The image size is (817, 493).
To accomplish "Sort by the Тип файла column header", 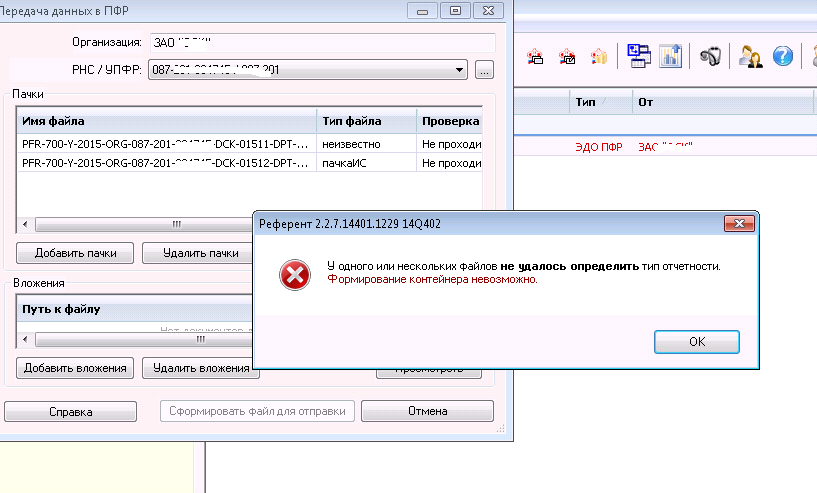I will pyautogui.click(x=366, y=122).
